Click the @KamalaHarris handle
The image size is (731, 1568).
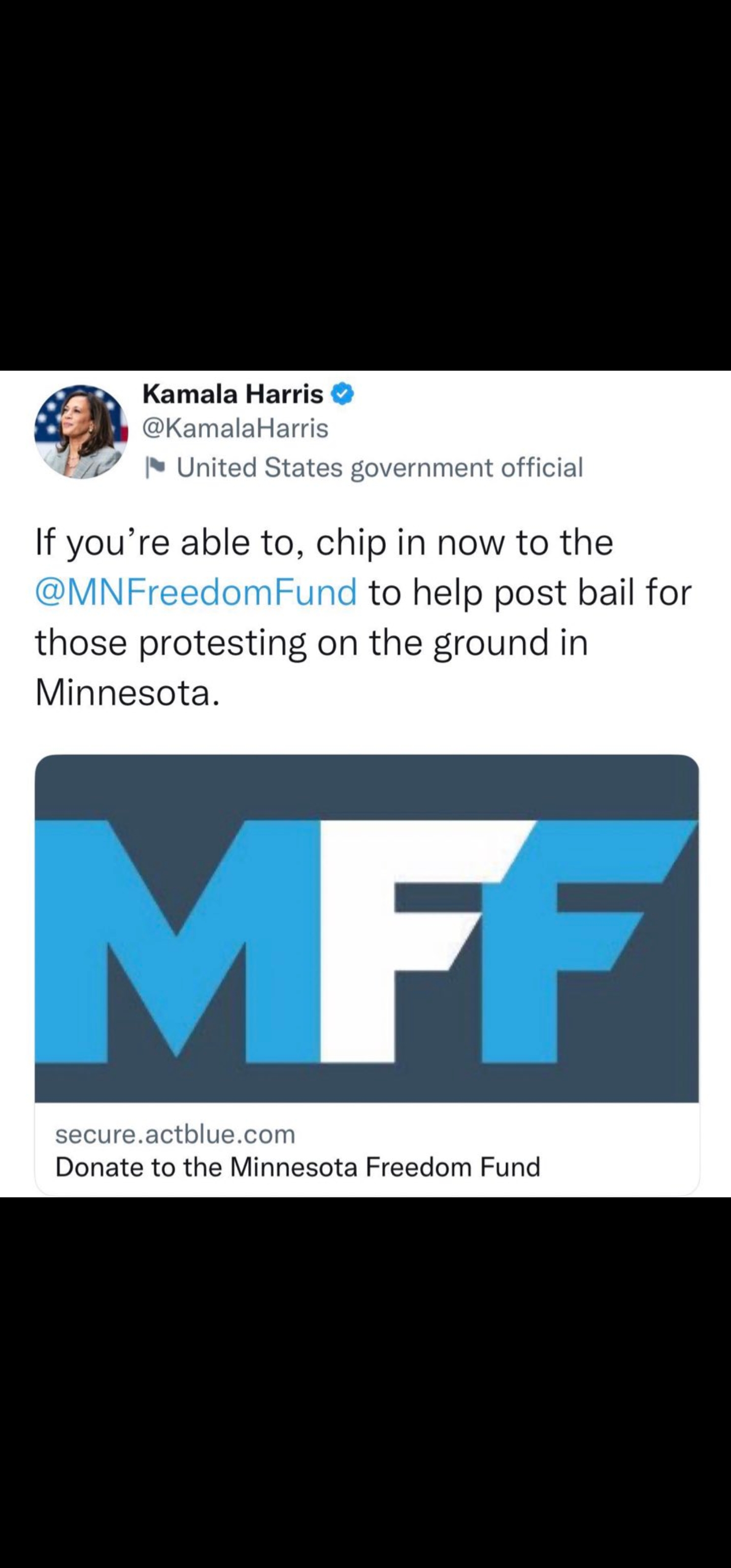coord(235,429)
